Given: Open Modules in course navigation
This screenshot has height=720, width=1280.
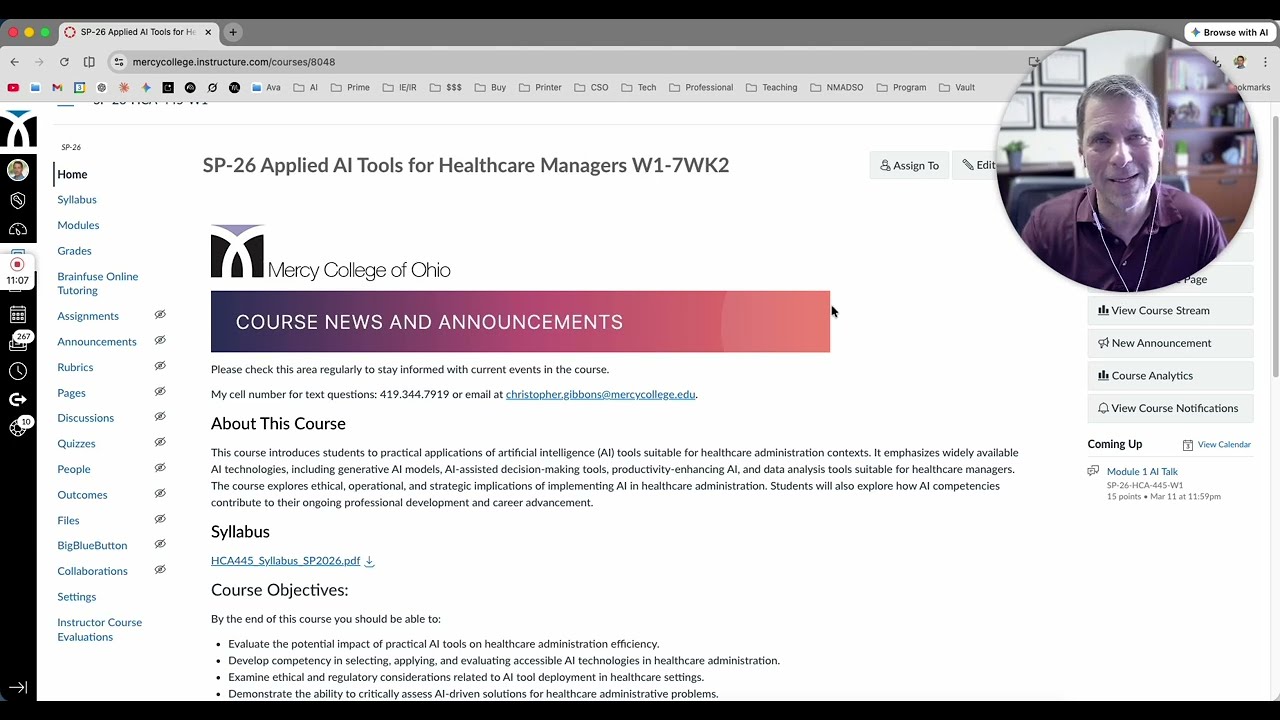Looking at the screenshot, I should click(78, 225).
